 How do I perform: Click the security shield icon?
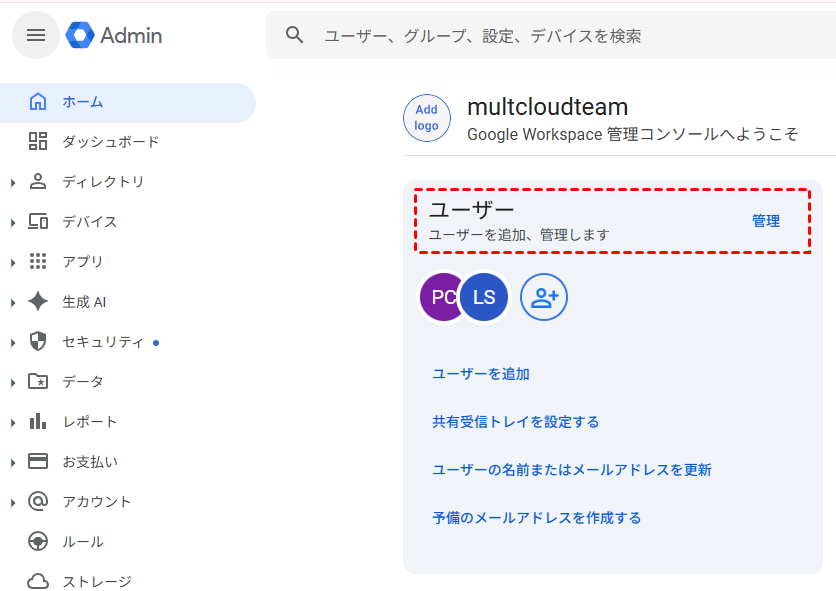(38, 341)
